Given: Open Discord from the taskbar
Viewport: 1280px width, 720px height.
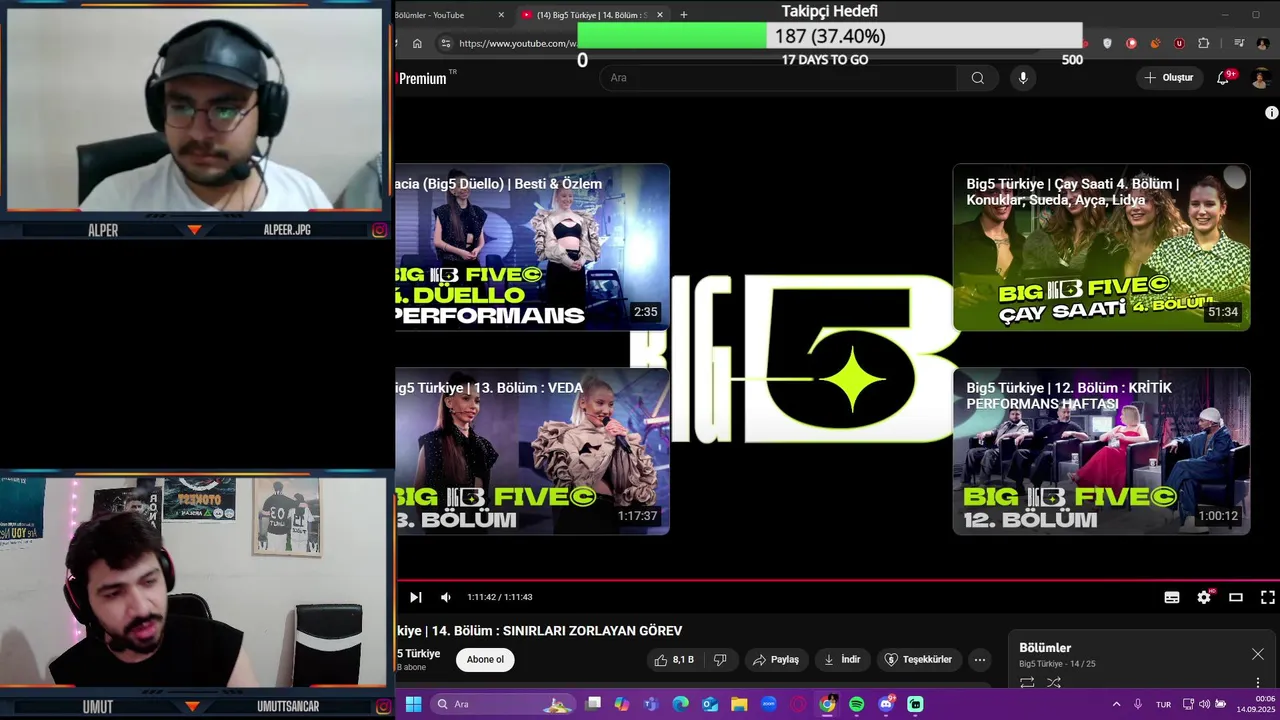Looking at the screenshot, I should (886, 704).
